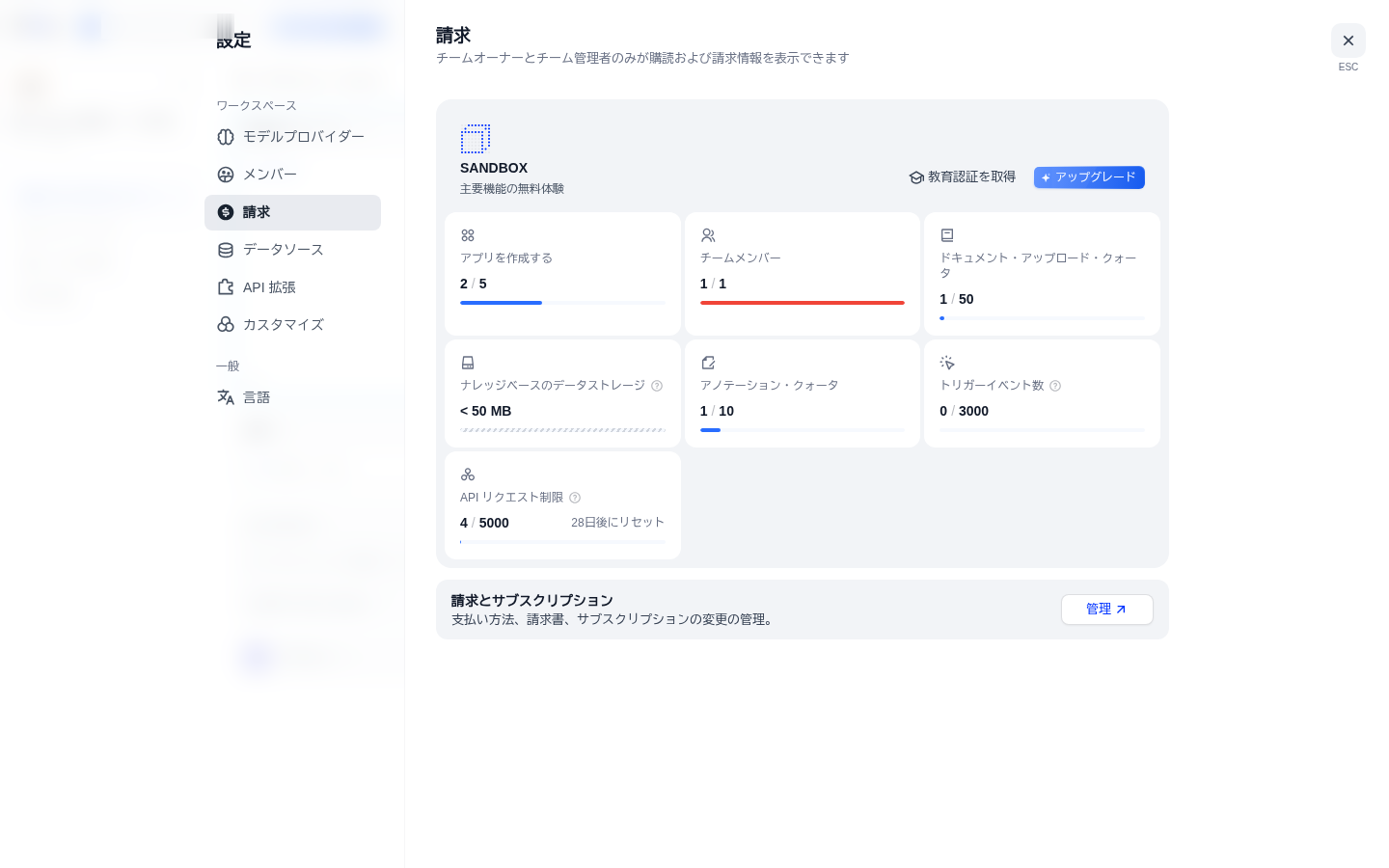
Task: Open the 言語 settings
Action: (292, 397)
